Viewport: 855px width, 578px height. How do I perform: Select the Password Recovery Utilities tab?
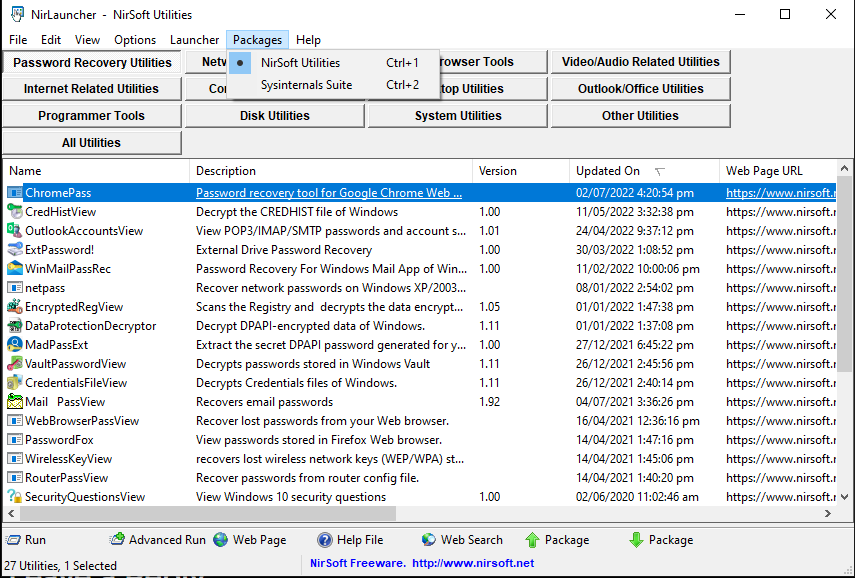tap(92, 63)
